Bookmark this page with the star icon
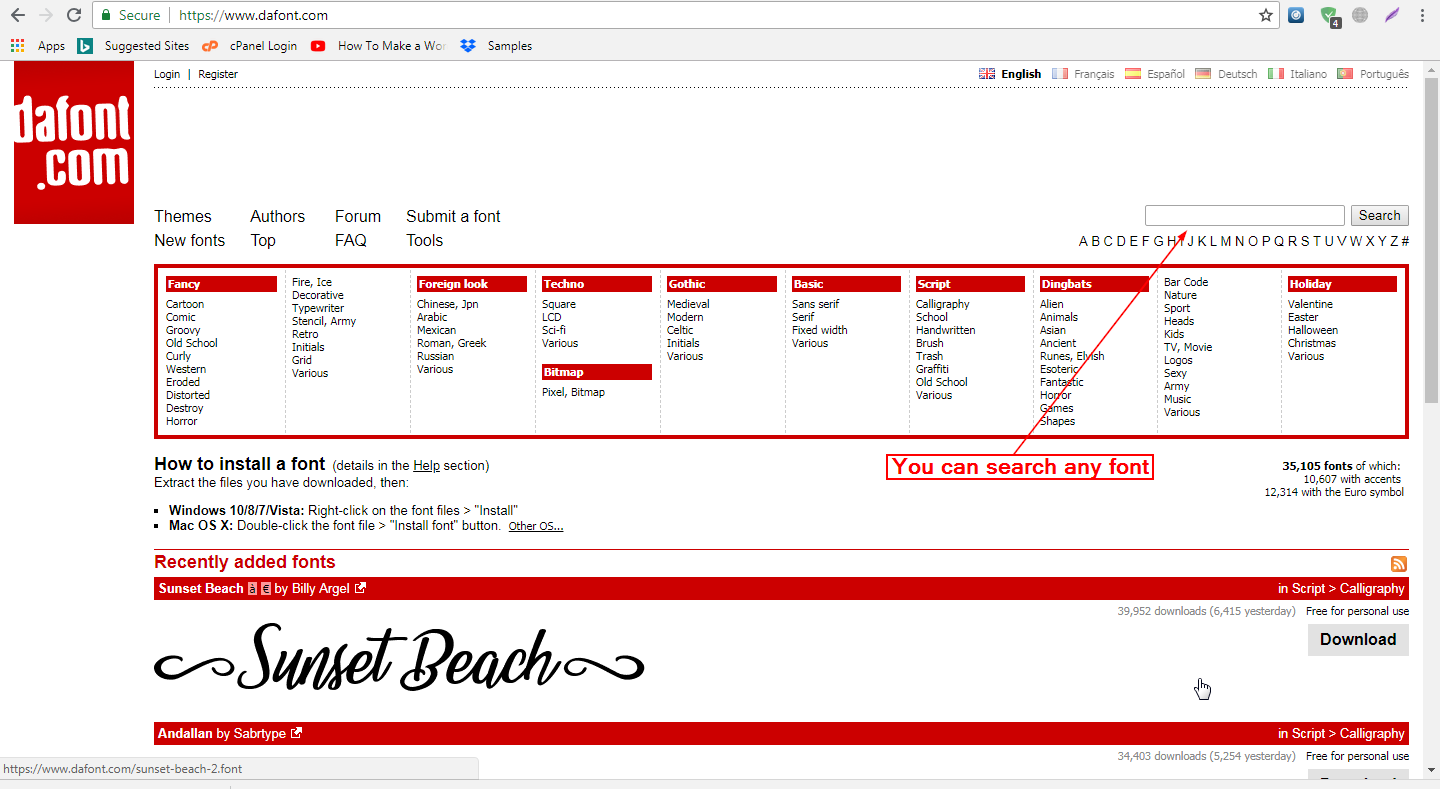This screenshot has width=1440, height=789. (x=1266, y=15)
